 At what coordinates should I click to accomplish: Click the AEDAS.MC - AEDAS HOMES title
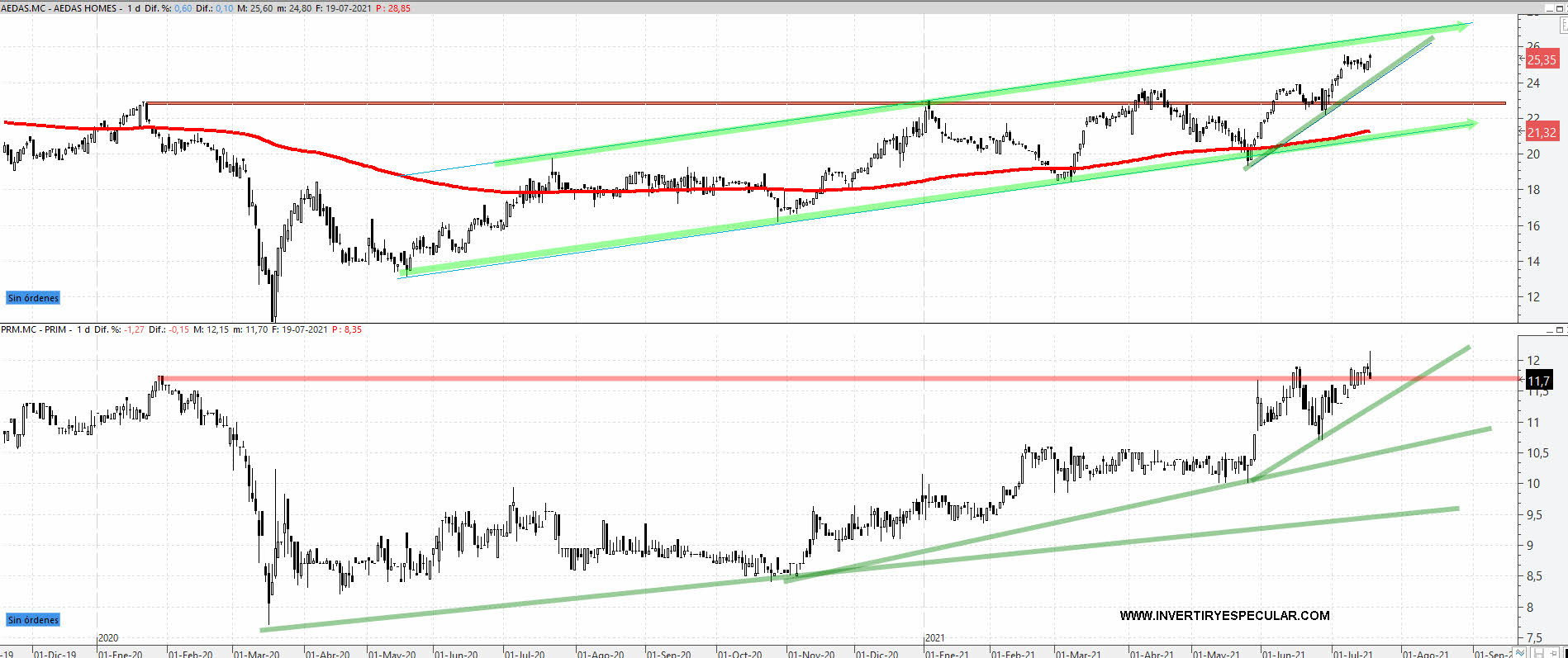click(61, 8)
